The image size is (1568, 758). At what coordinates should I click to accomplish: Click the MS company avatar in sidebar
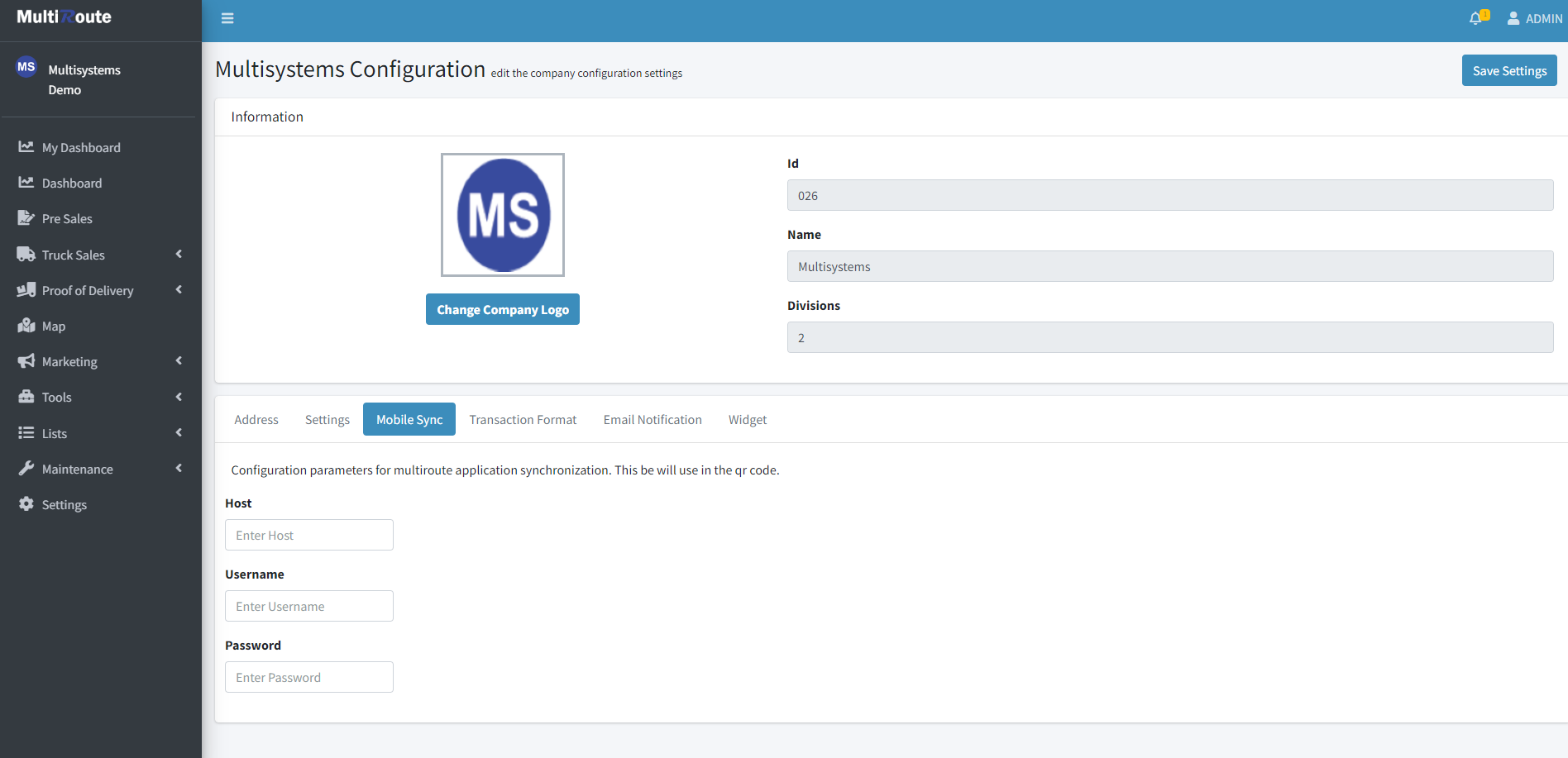coord(26,67)
